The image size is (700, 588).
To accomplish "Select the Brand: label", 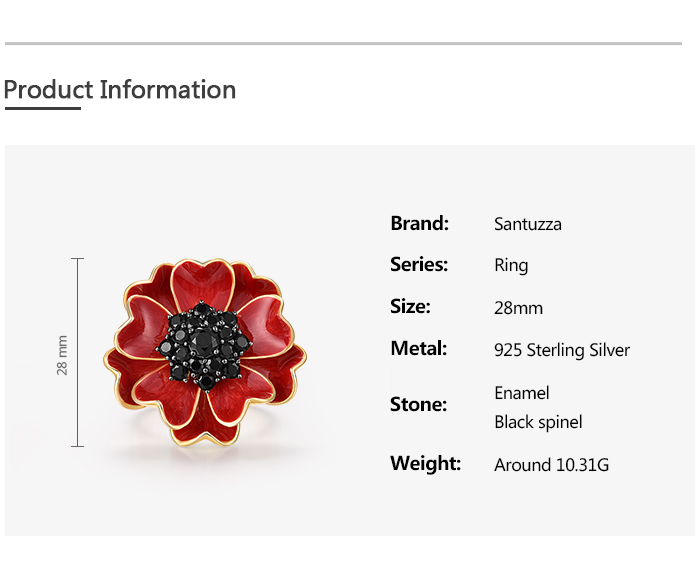I will [419, 223].
